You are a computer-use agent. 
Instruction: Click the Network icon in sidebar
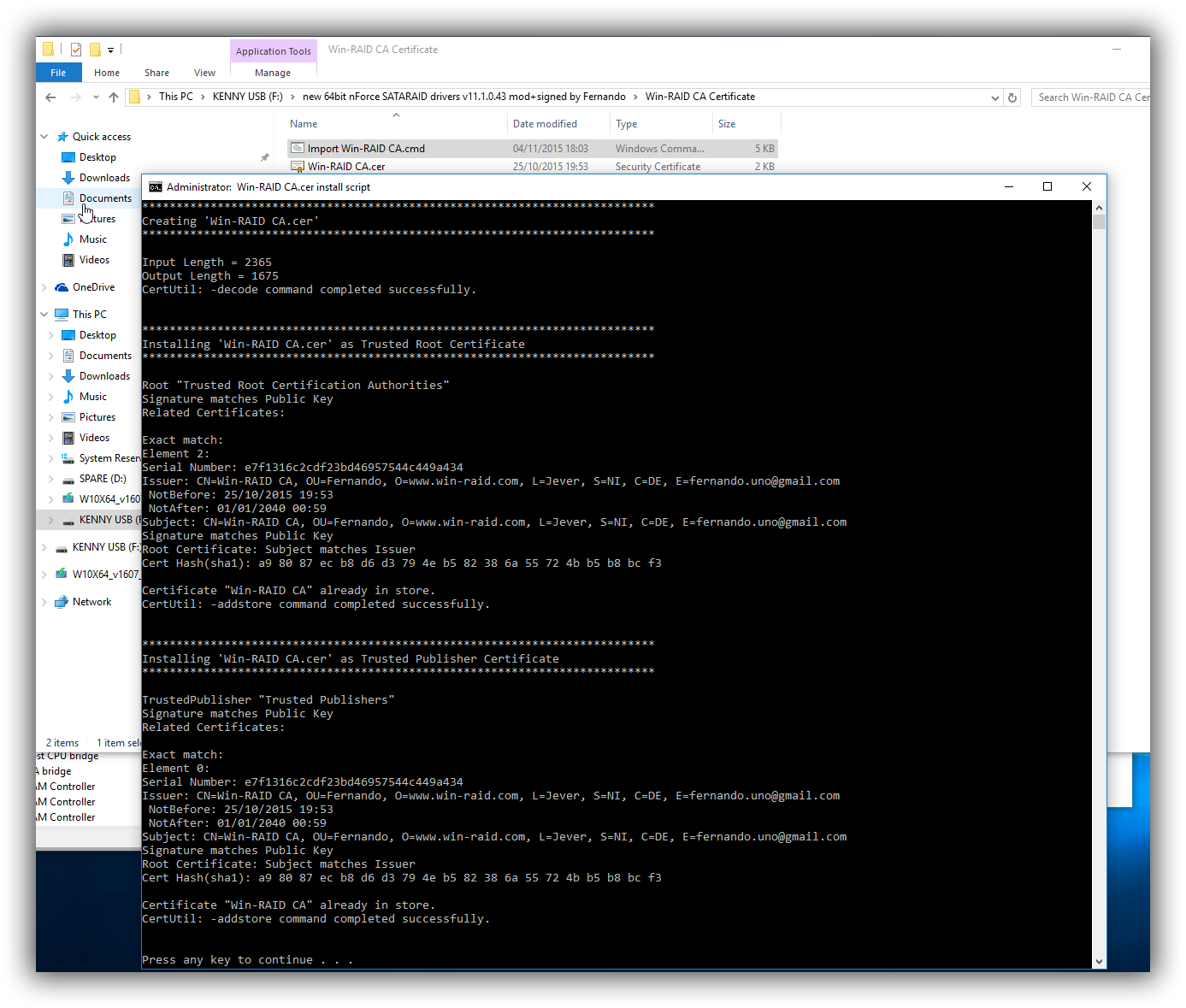tap(62, 602)
